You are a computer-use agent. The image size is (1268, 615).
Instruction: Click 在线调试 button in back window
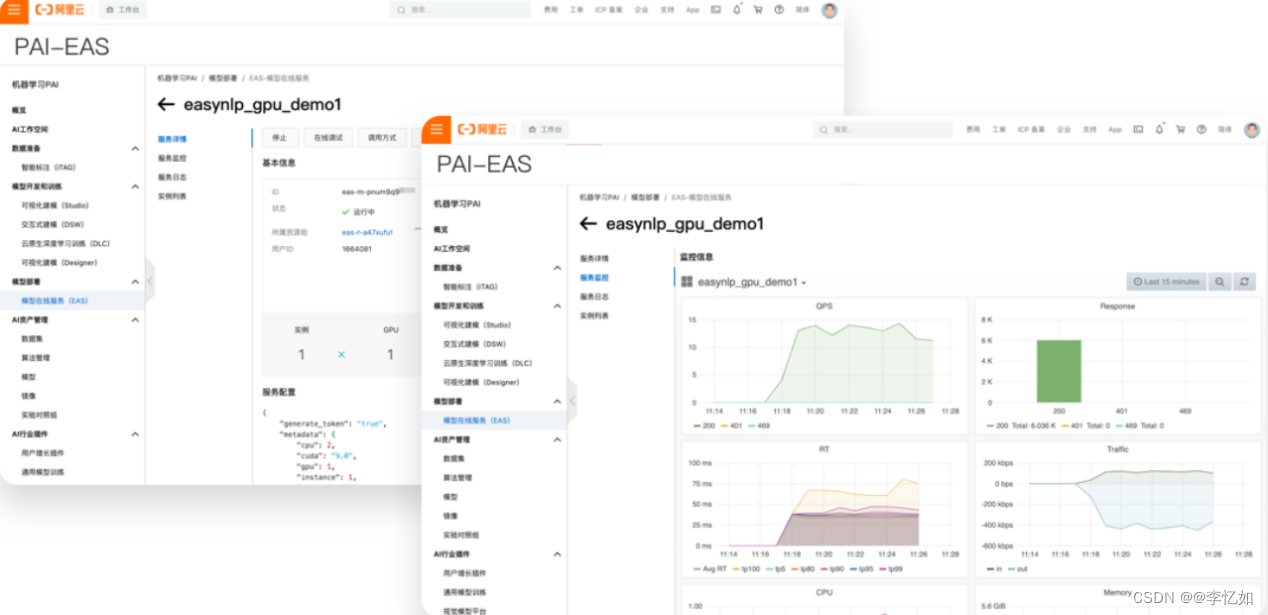coord(328,138)
